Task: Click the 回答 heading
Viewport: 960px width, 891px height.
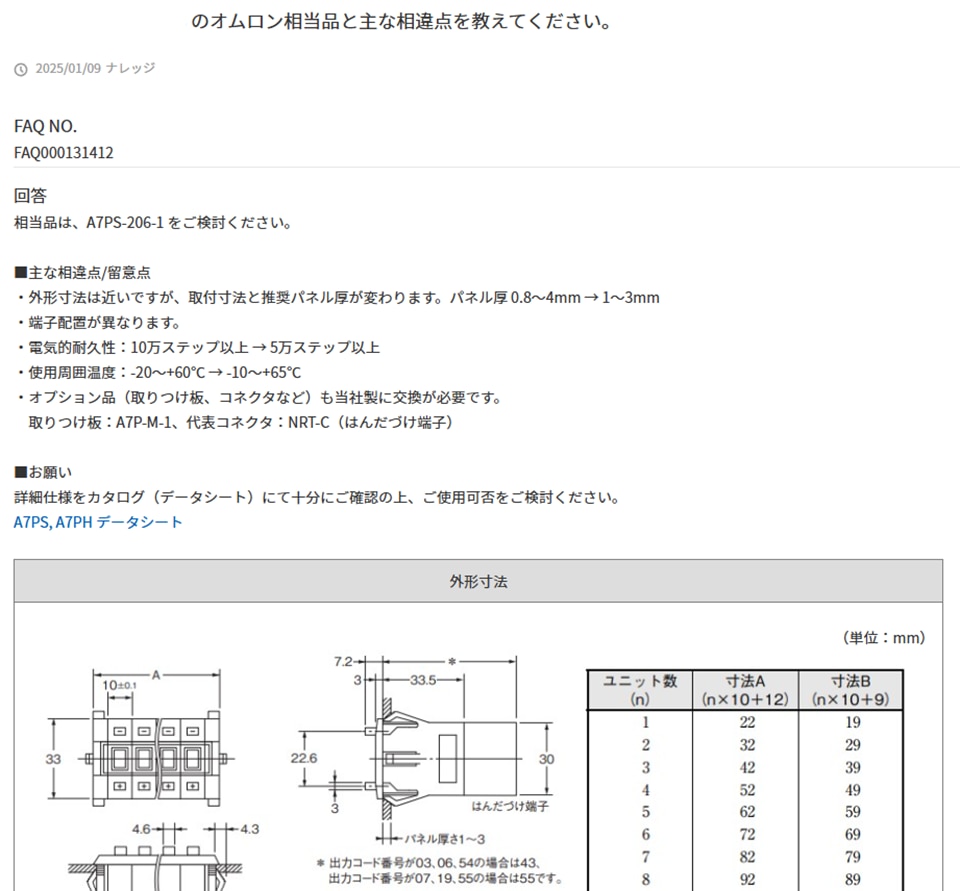Action: click(x=30, y=196)
